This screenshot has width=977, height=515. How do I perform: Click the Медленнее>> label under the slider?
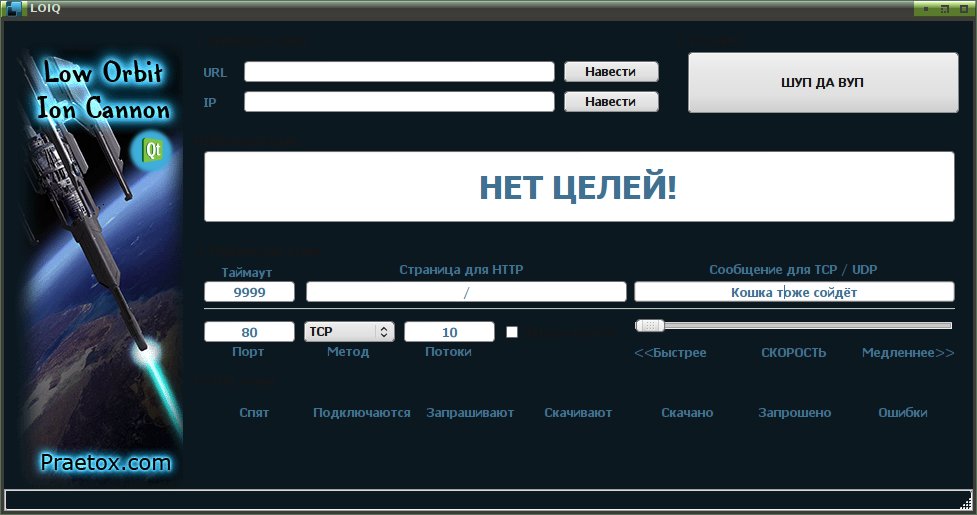908,352
